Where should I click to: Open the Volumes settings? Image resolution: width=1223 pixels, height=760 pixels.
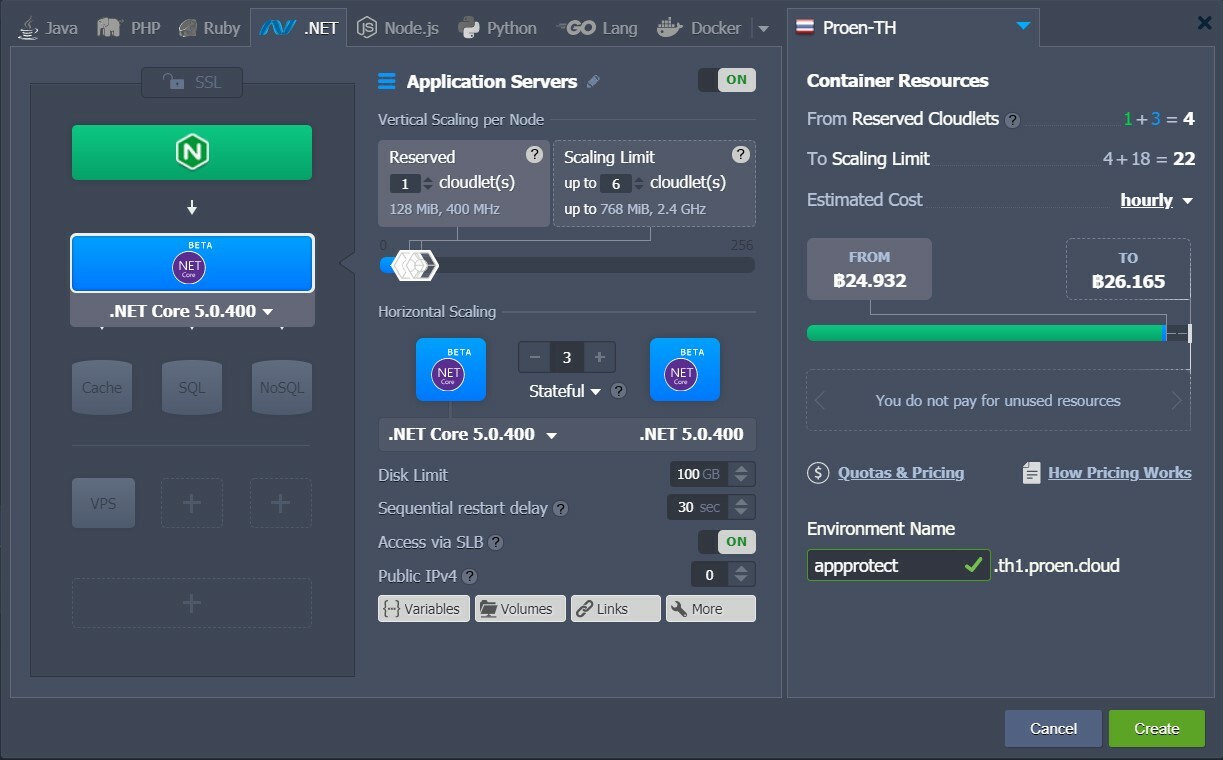tap(520, 608)
